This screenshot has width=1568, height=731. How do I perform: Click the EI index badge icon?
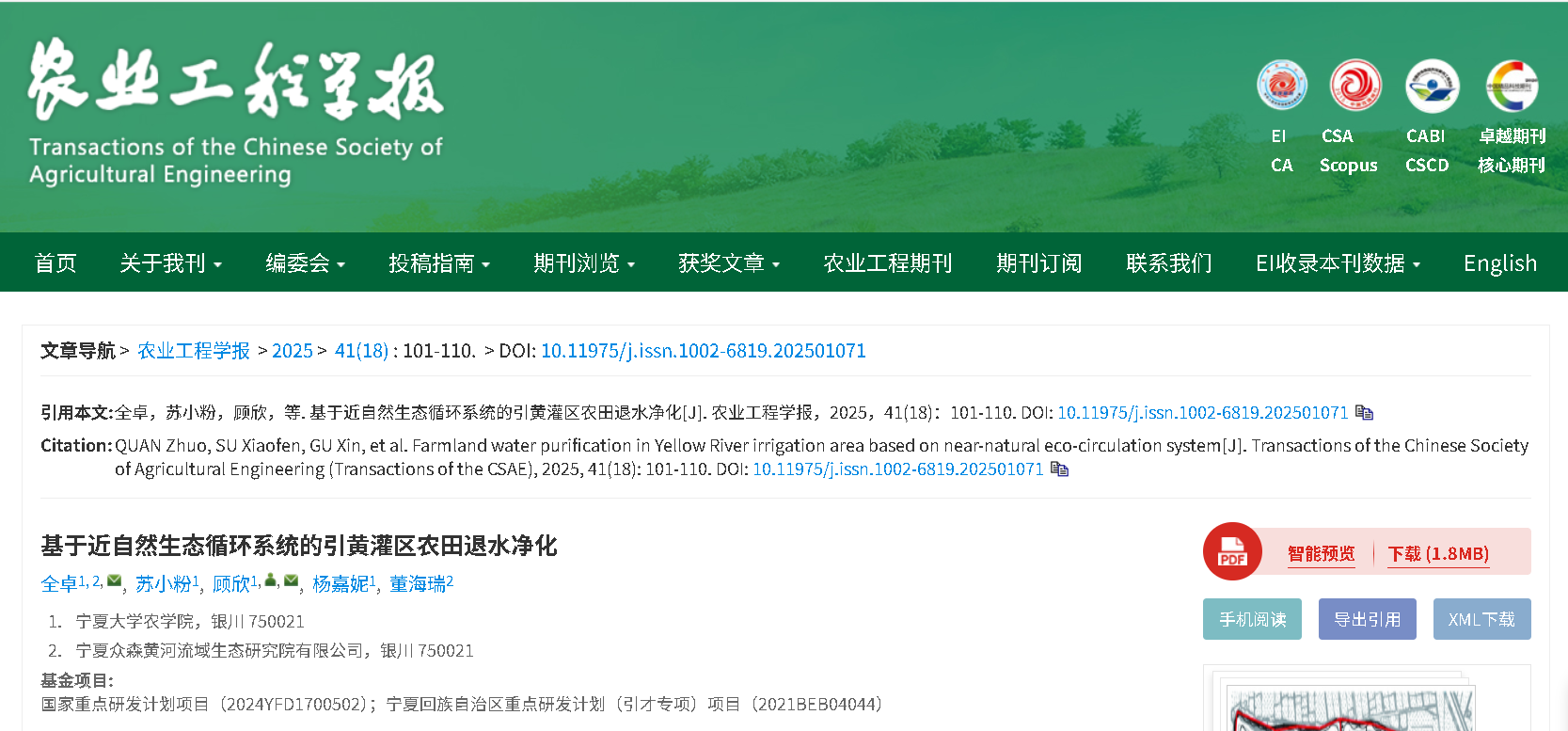(1281, 86)
